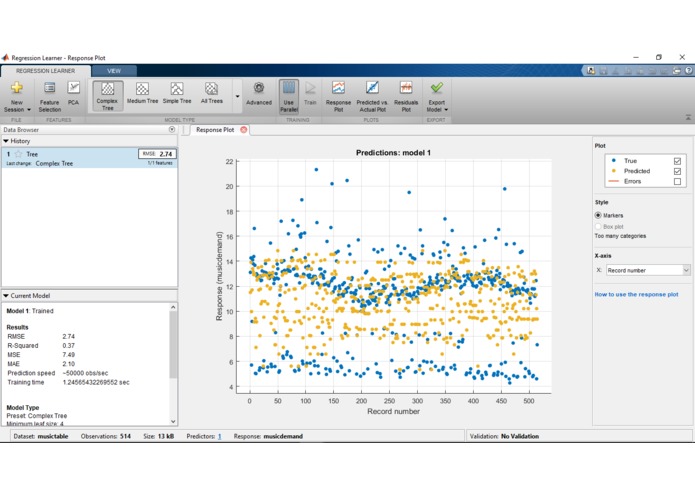695x494 pixels.
Task: Select the Box plot radio button
Action: click(598, 226)
